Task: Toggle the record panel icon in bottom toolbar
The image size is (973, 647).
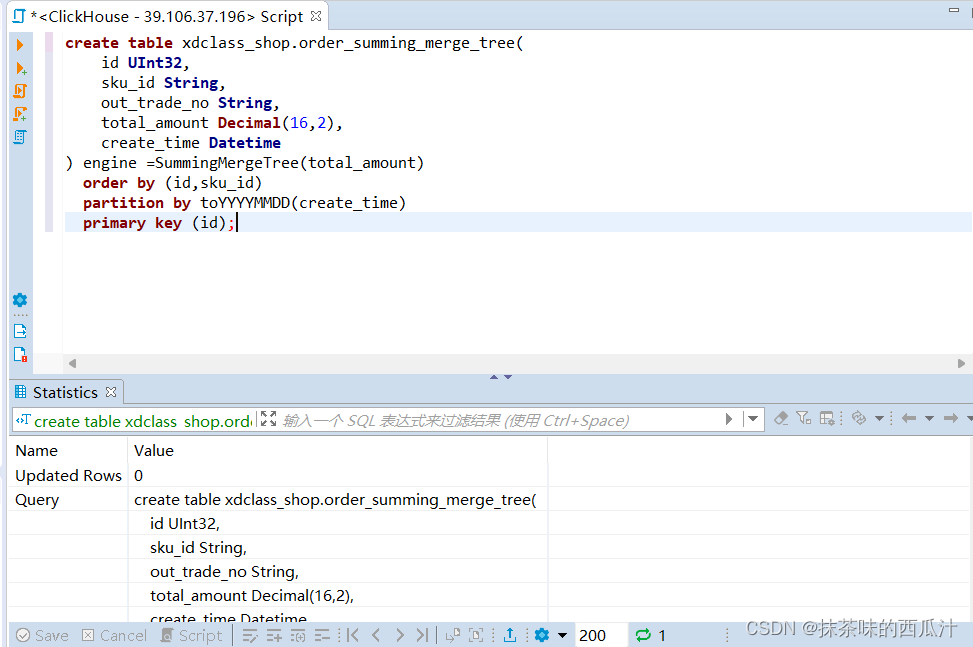Action: coord(453,635)
